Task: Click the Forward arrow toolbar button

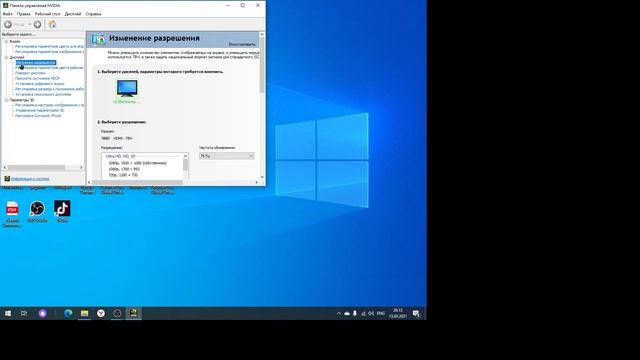Action: pos(37,24)
